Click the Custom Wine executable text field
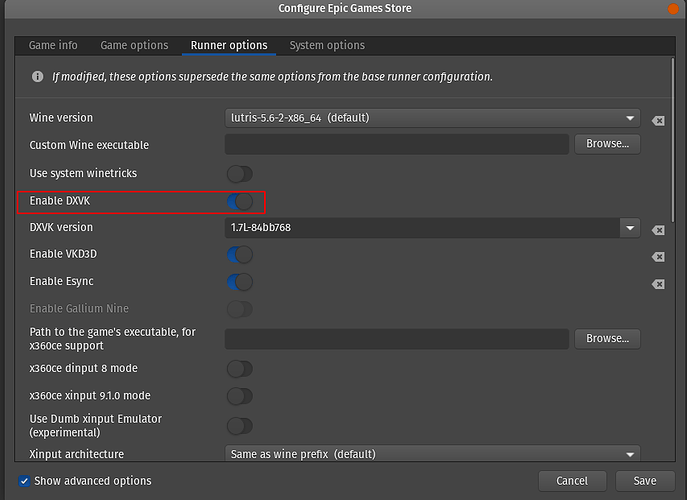The image size is (687, 500). point(397,145)
